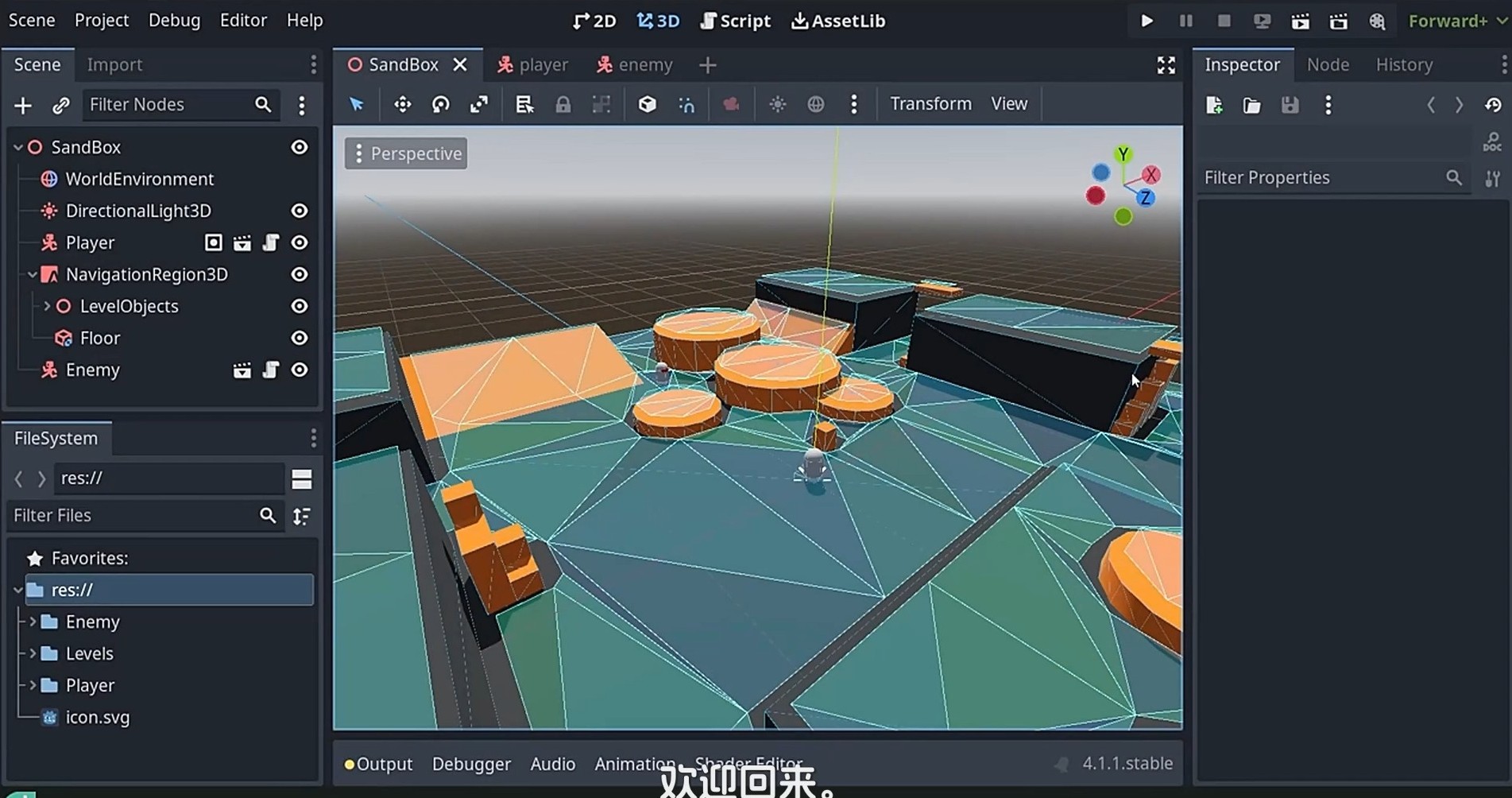
Task: Hide the DirectionalLight3D node
Action: point(299,211)
